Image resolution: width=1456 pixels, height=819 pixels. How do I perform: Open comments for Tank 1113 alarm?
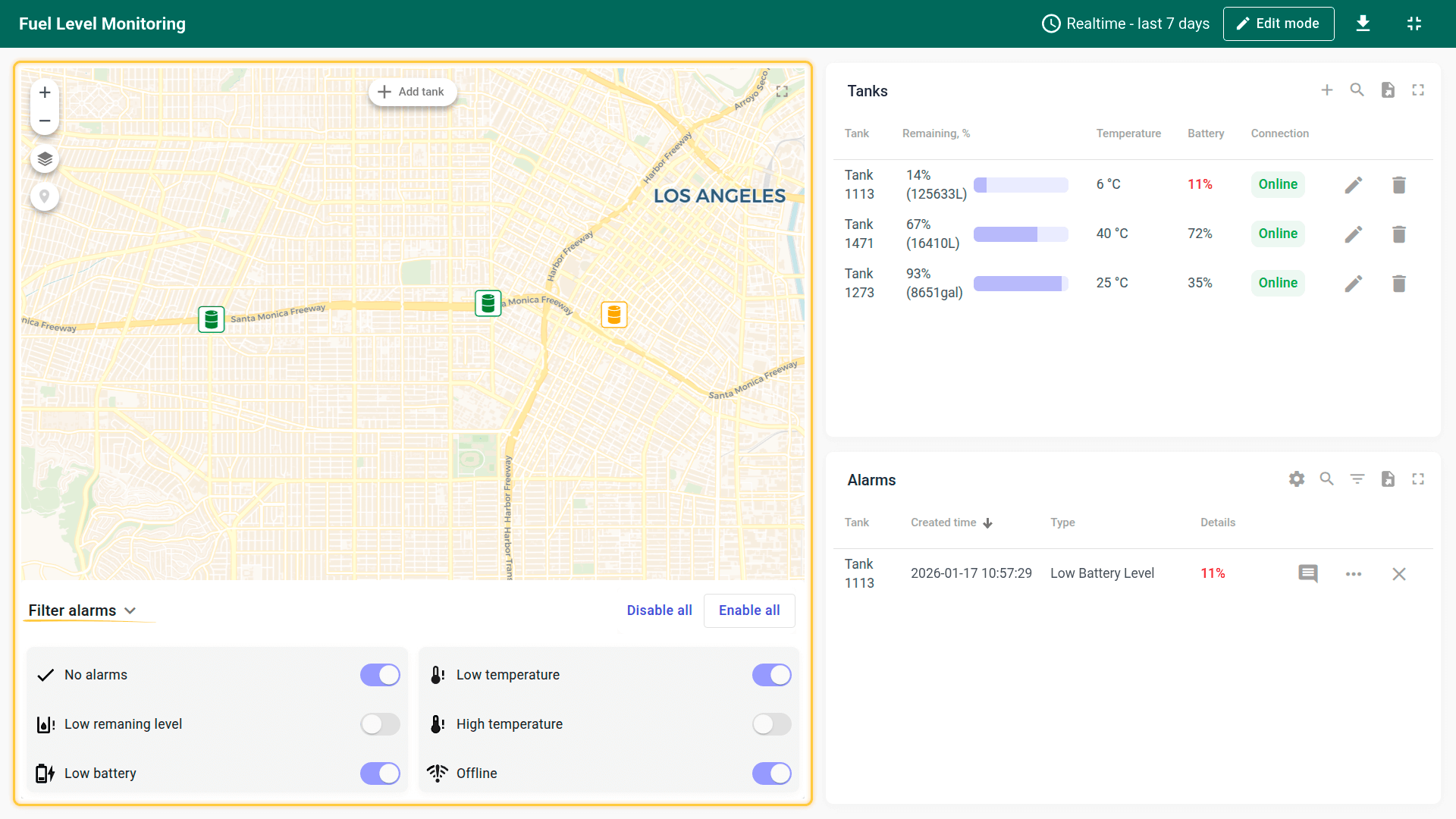(1307, 574)
